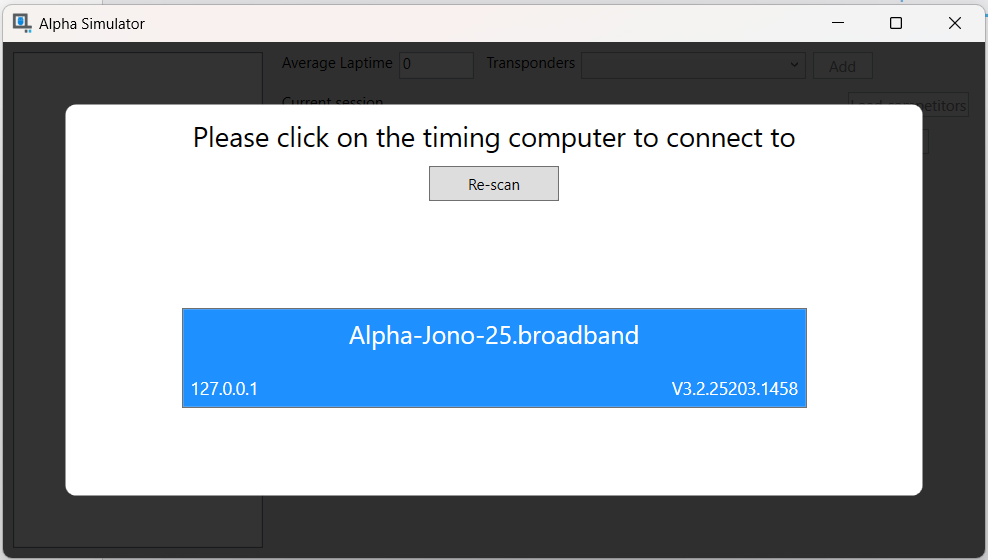The image size is (988, 560).
Task: Click the V3.2.25203.1458 version label
Action: tap(735, 389)
